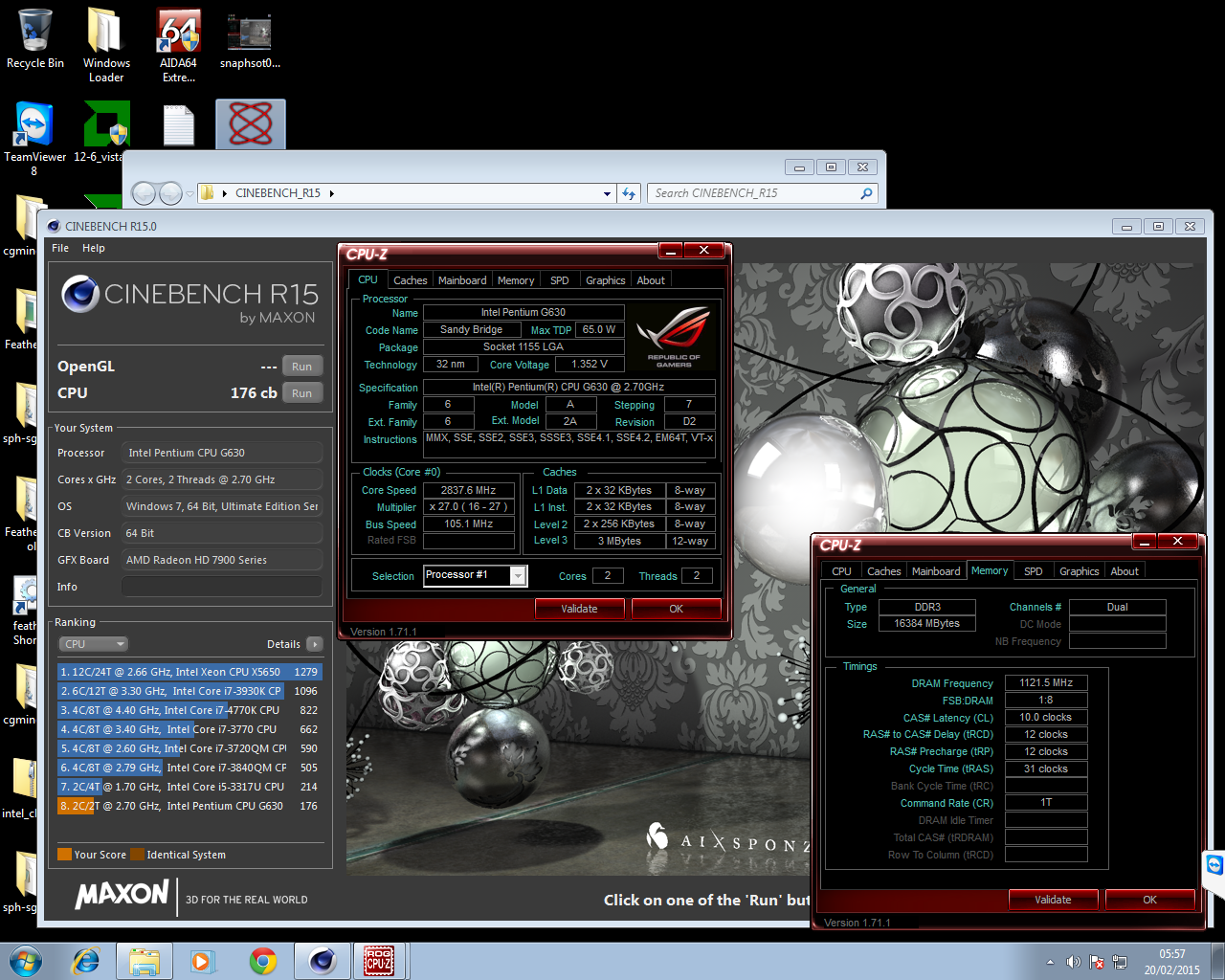Click the Explorer back navigation button
1225x980 pixels.
point(144,193)
